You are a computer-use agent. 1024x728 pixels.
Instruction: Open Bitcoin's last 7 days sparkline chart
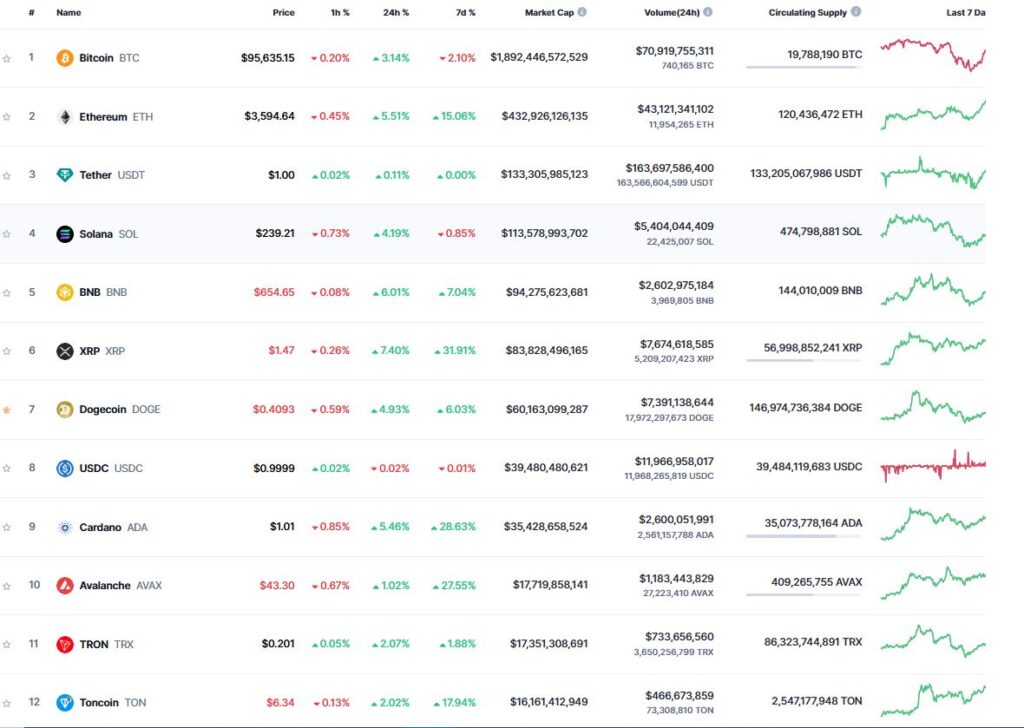(933, 55)
